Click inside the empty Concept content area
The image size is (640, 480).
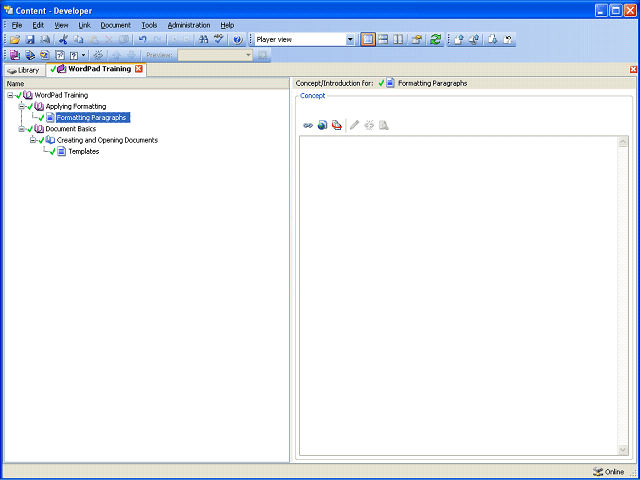pos(458,296)
